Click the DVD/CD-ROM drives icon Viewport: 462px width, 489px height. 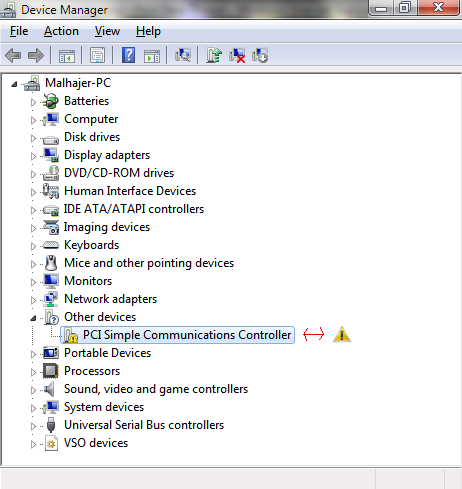[x=51, y=173]
